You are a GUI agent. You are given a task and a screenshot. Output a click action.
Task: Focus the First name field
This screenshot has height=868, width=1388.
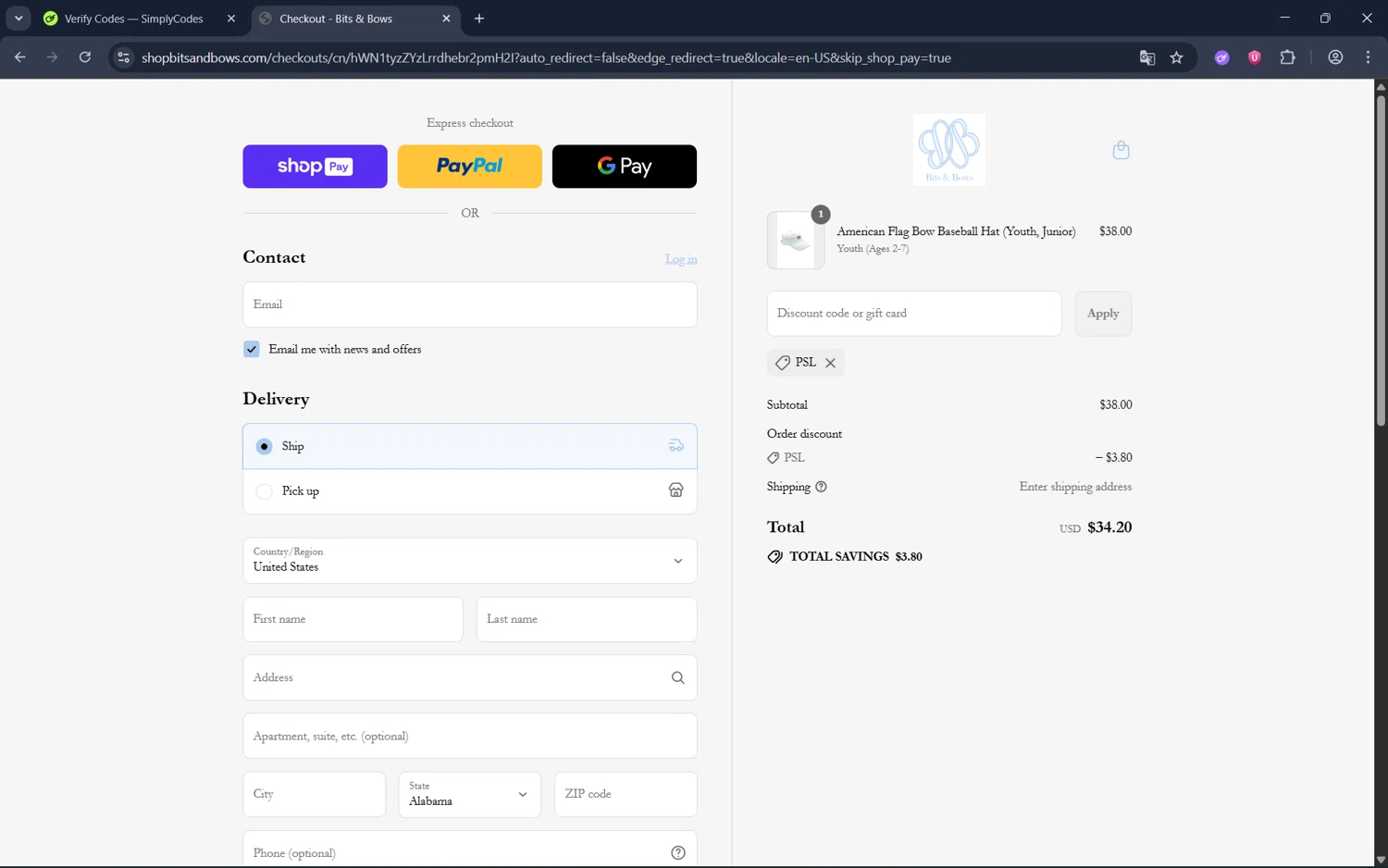(x=353, y=619)
